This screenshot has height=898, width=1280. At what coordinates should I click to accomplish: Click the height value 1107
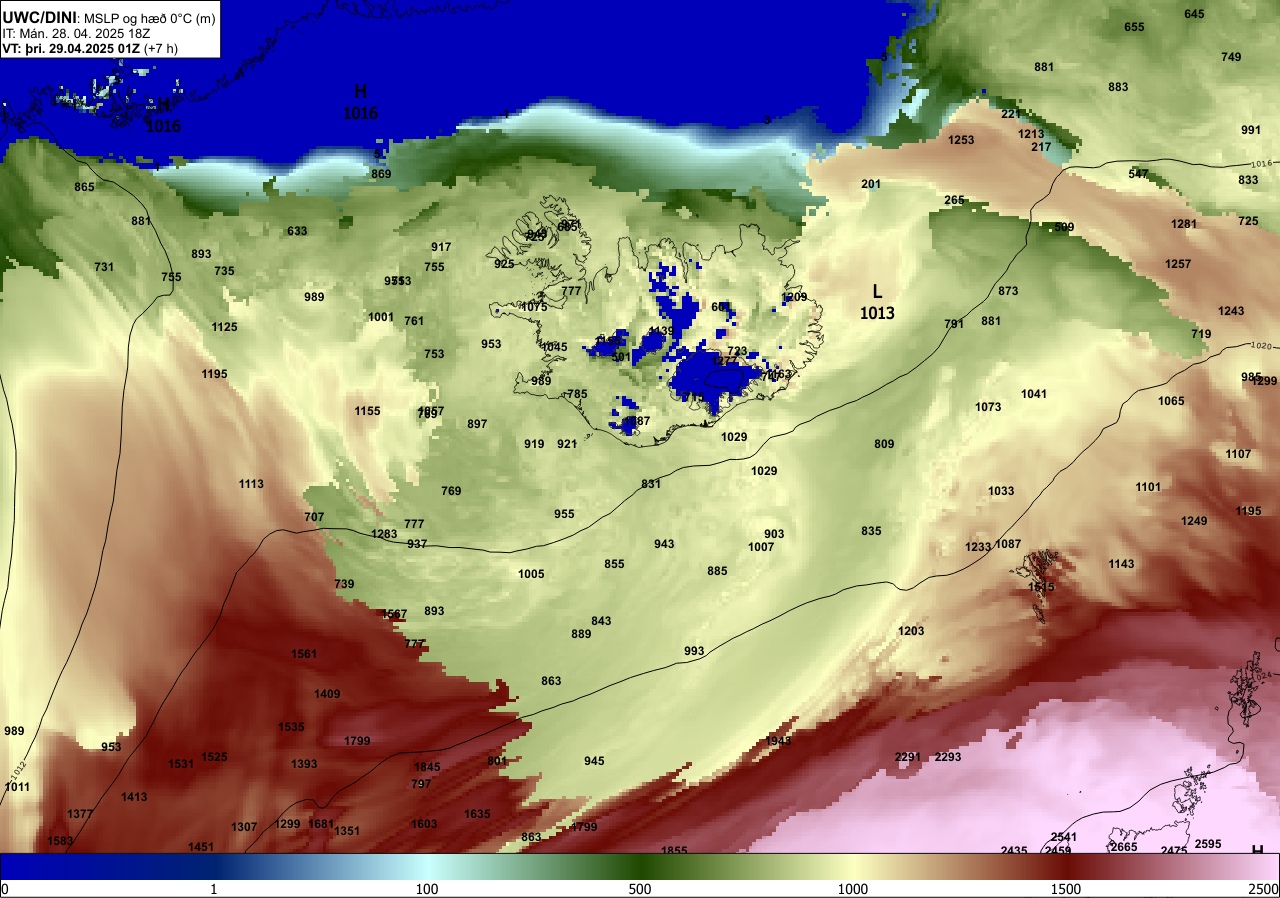pyautogui.click(x=1238, y=454)
